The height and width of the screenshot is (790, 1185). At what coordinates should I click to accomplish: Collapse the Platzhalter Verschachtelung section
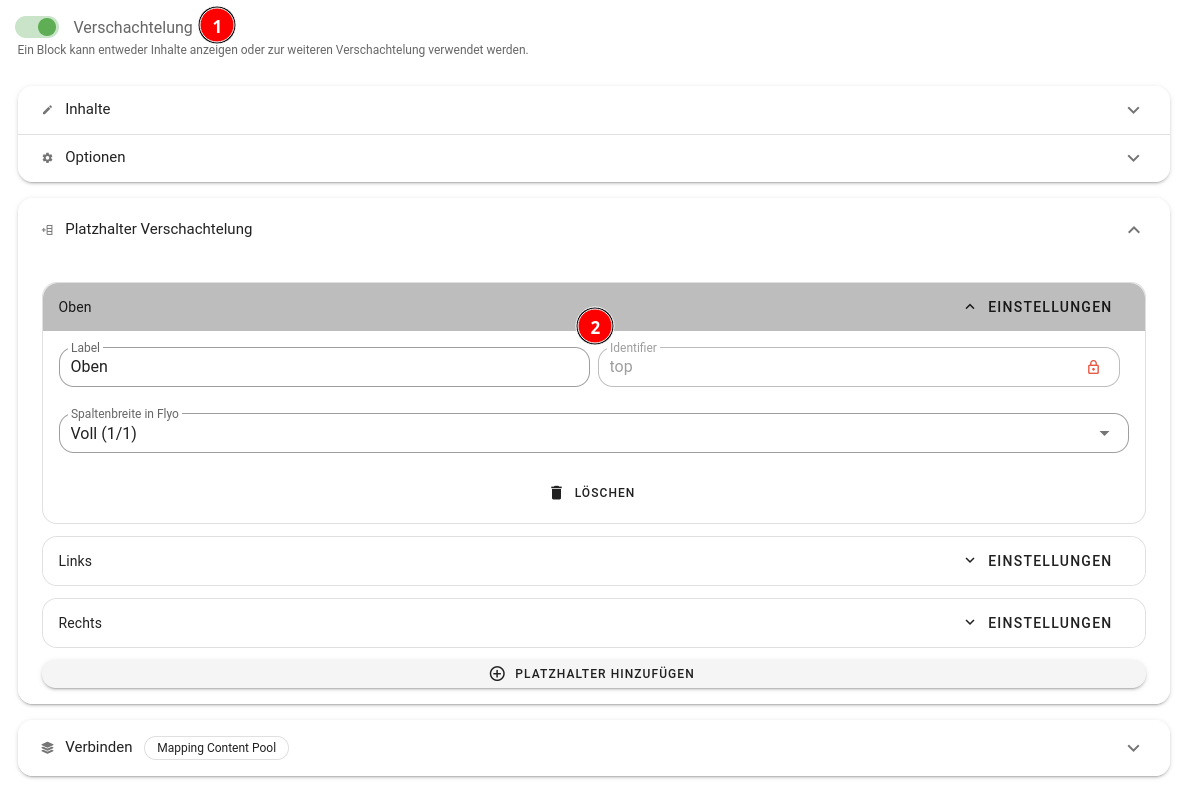pos(1133,230)
